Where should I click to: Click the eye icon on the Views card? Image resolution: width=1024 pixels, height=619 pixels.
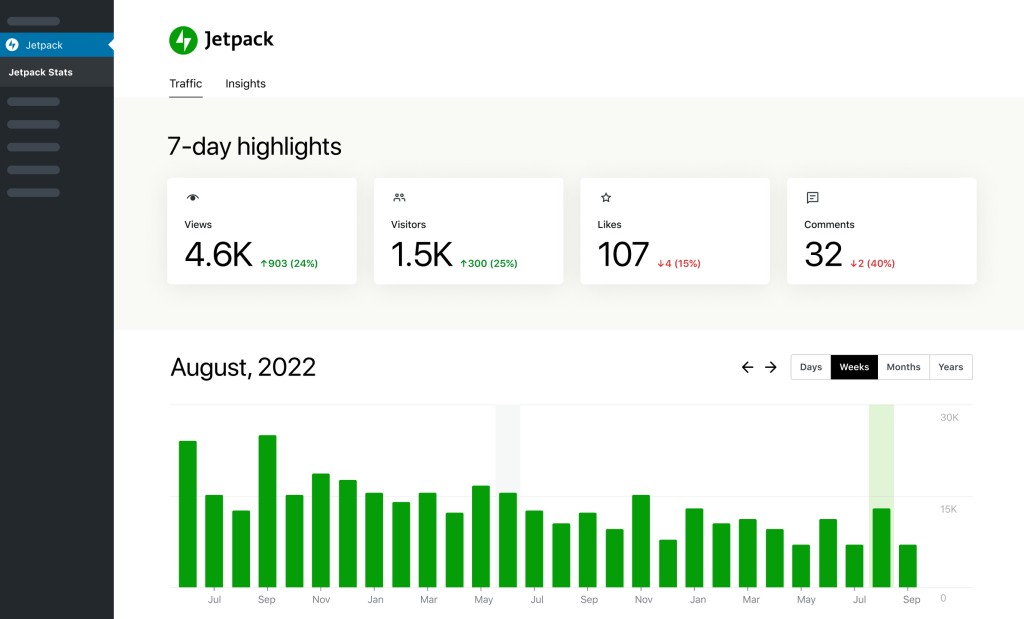pos(193,197)
